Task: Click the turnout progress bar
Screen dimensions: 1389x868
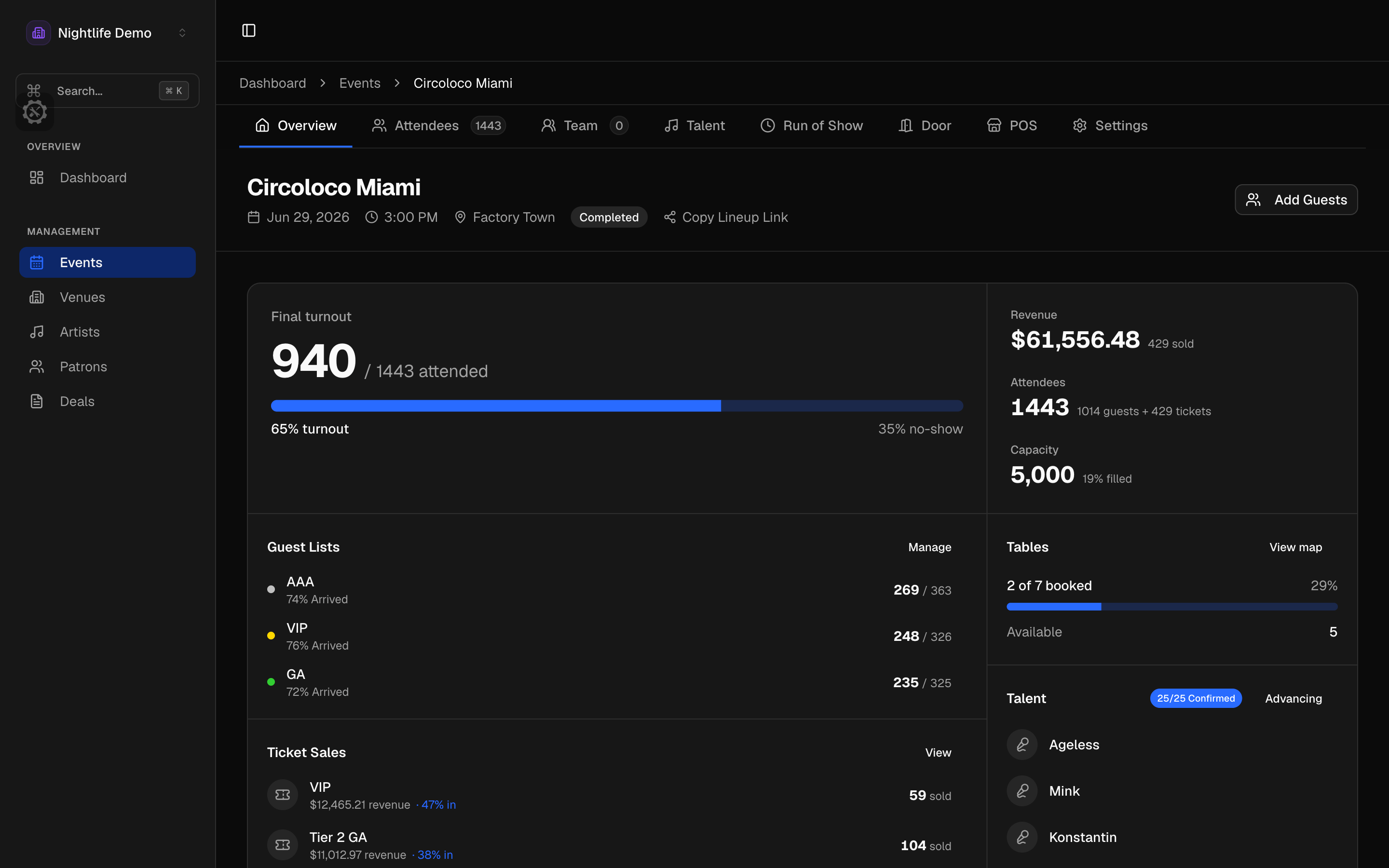Action: coord(617,406)
